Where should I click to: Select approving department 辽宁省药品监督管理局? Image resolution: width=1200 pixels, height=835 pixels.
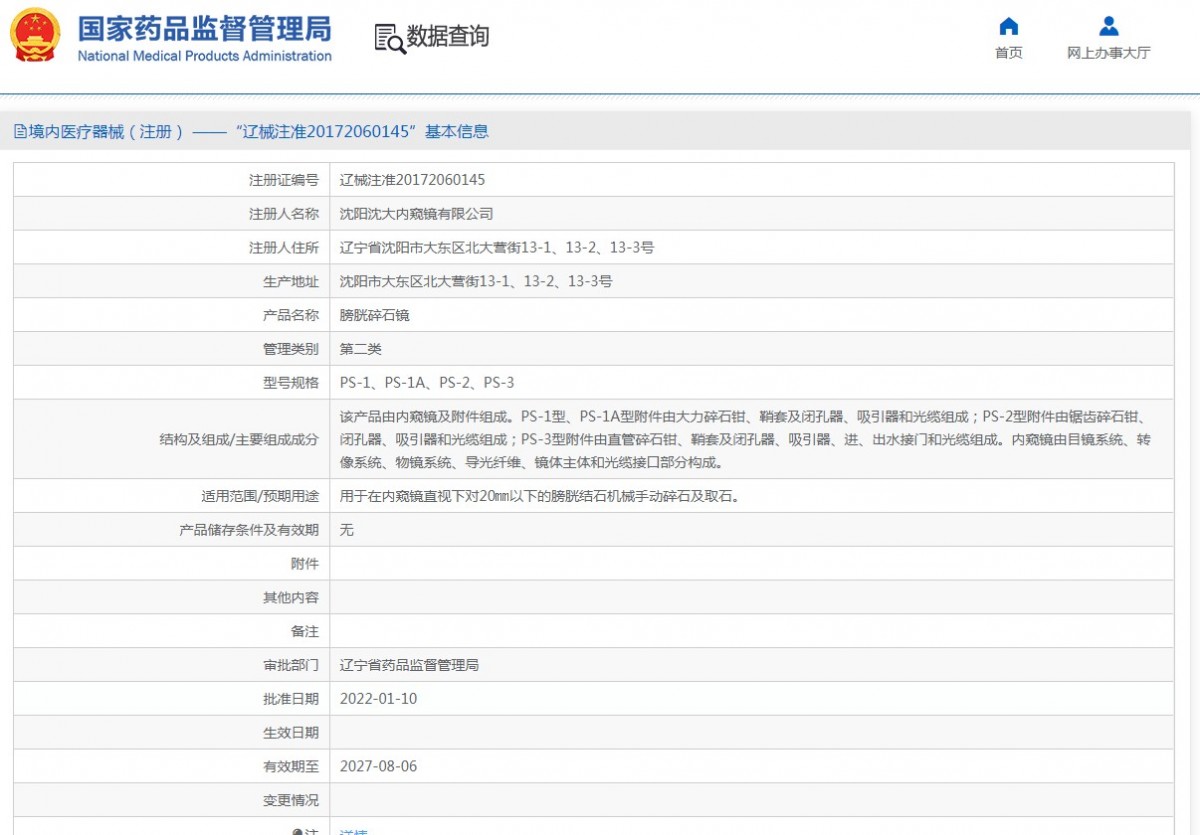[x=409, y=665]
